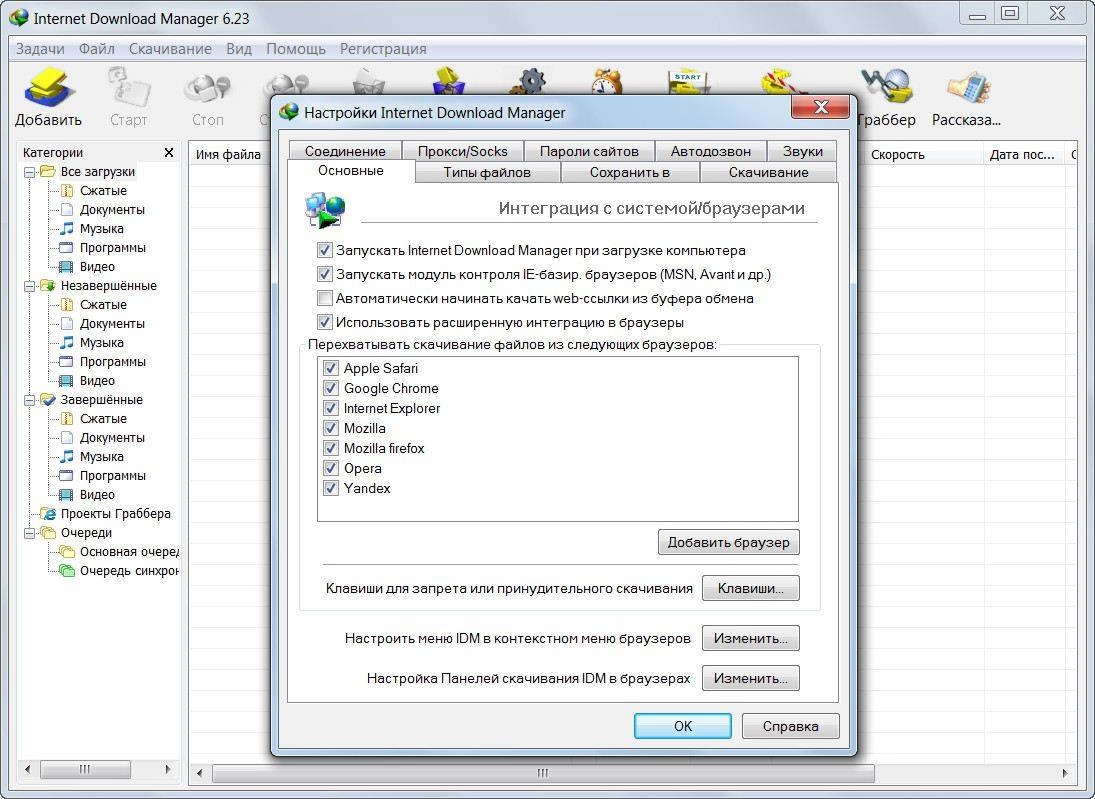Collapse the Незавершённые tree node

click(29, 286)
